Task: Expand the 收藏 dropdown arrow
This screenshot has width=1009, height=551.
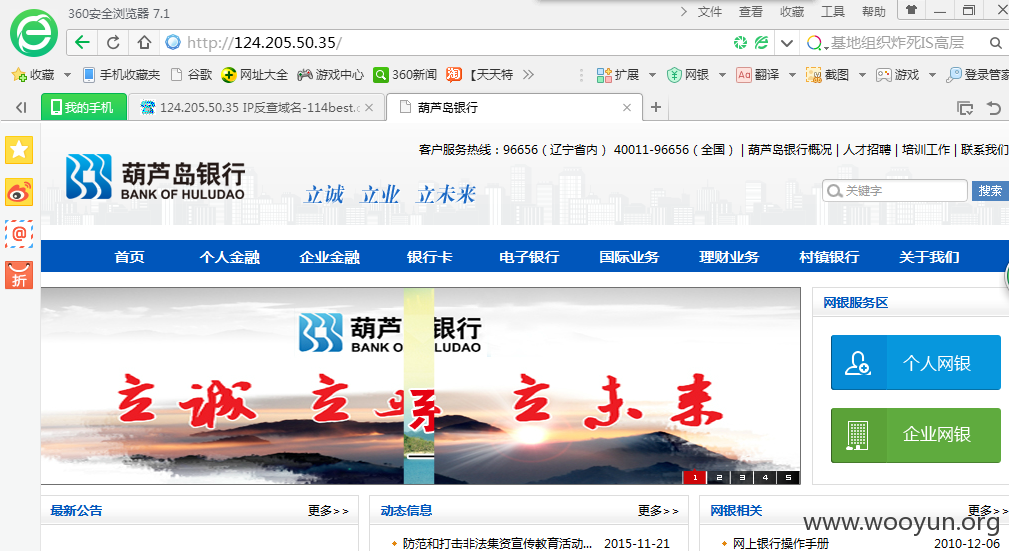Action: click(67, 75)
